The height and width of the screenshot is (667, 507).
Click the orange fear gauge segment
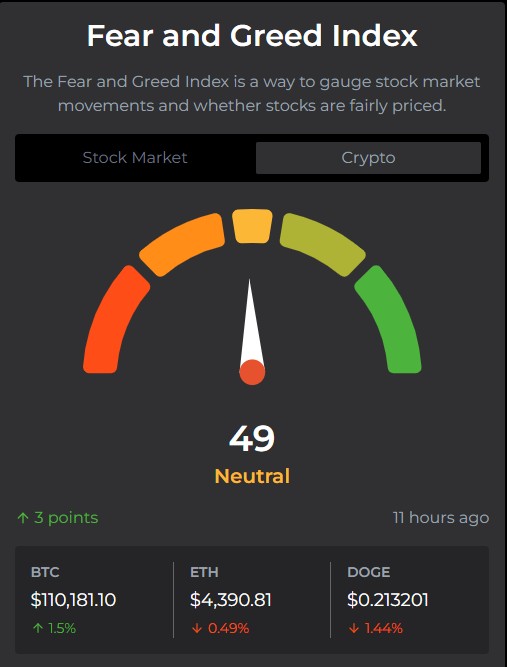coord(183,244)
